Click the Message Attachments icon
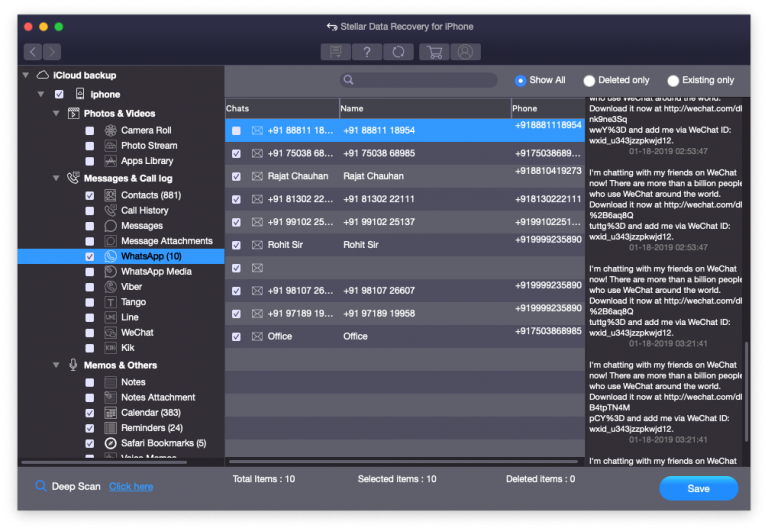The height and width of the screenshot is (531, 768). point(111,241)
